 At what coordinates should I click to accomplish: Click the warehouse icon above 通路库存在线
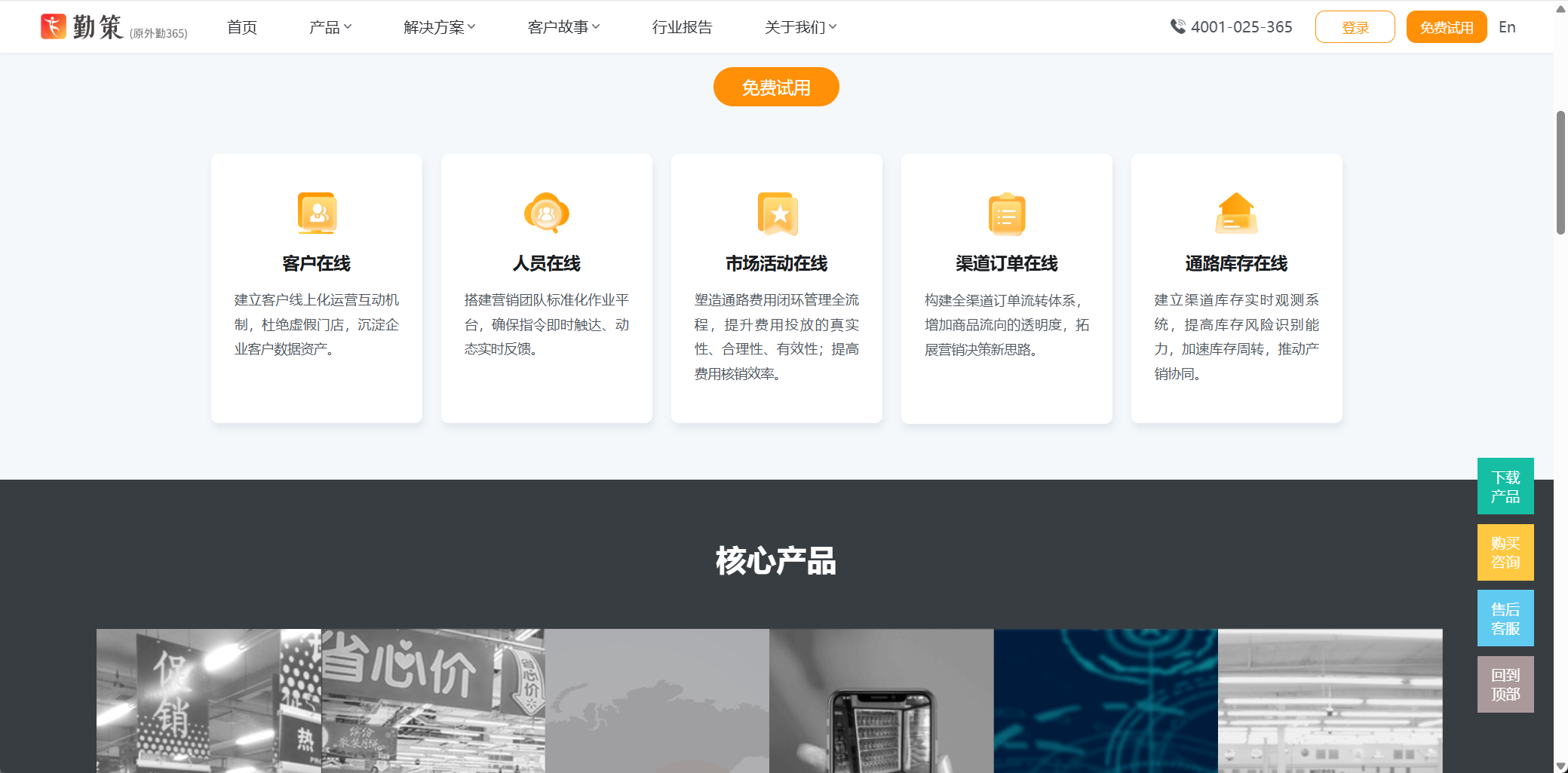point(1236,213)
